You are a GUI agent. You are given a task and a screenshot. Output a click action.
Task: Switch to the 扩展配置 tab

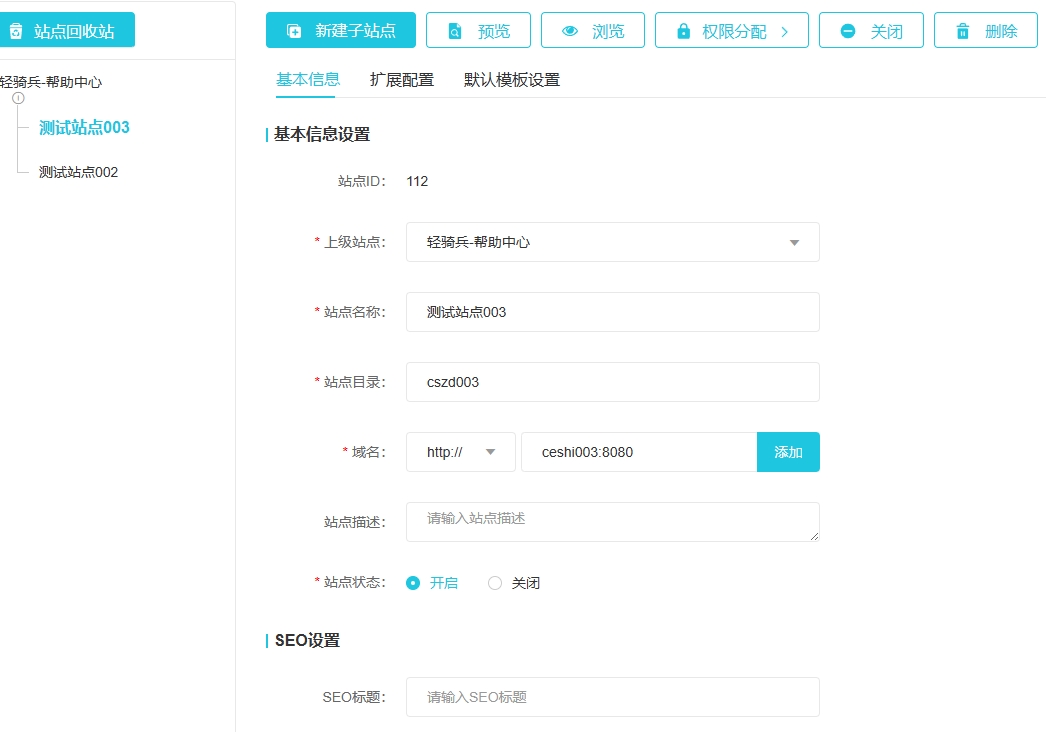[402, 80]
